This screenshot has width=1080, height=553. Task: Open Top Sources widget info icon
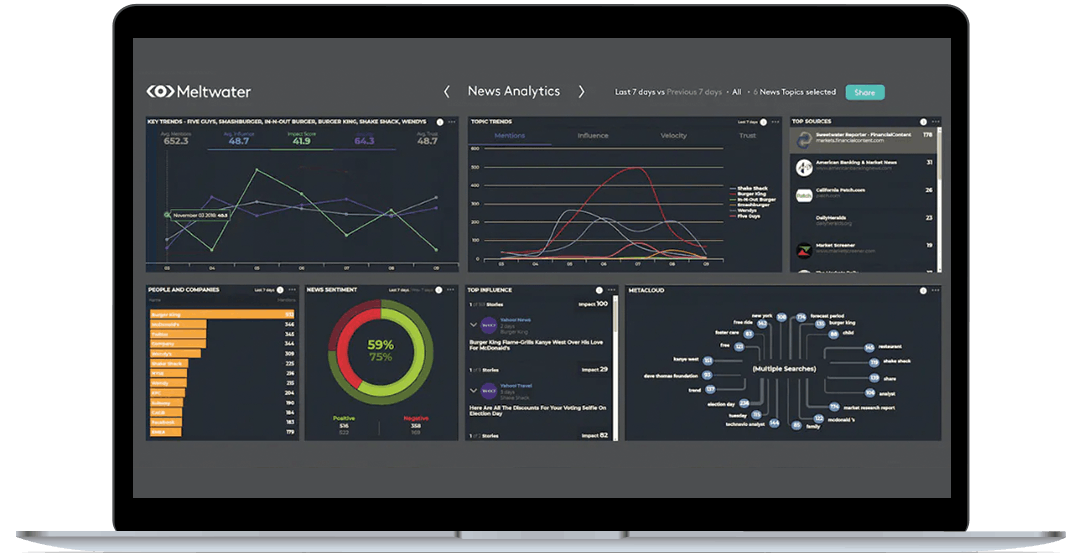[923, 122]
